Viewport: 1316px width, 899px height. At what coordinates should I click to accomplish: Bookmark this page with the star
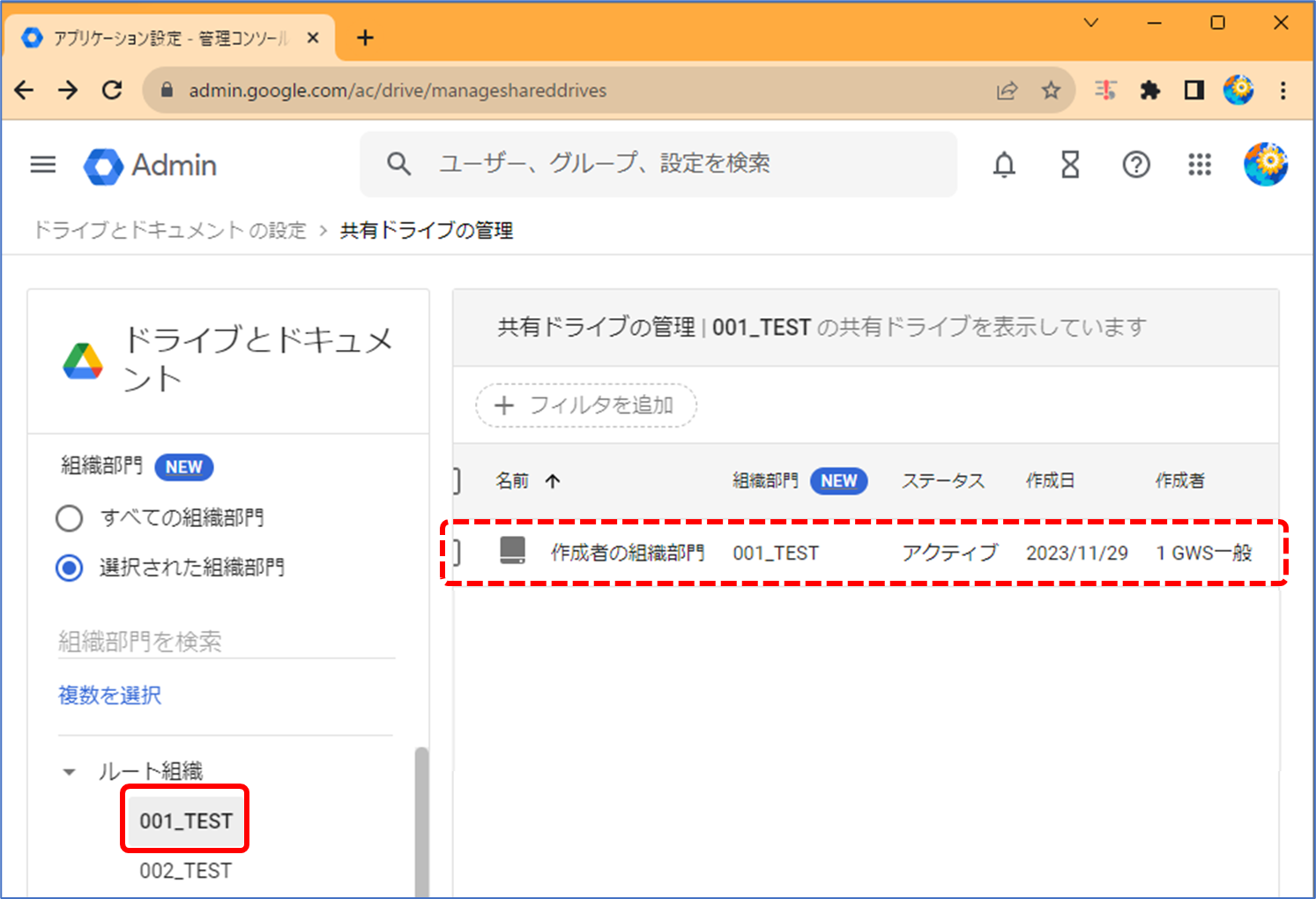pos(1051,90)
